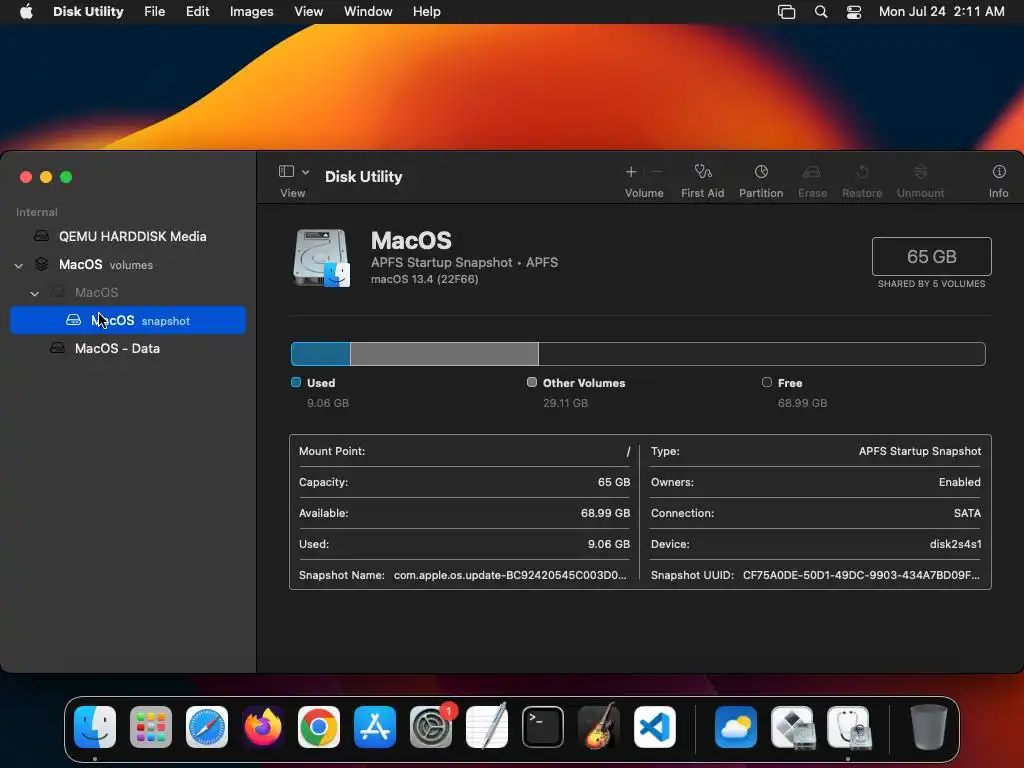Click the disk2s4s1 device value

[955, 544]
